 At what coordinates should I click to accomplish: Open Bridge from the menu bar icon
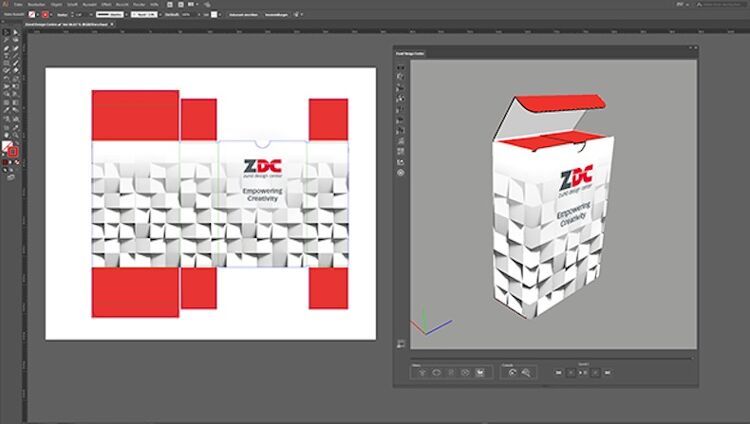(170, 4)
